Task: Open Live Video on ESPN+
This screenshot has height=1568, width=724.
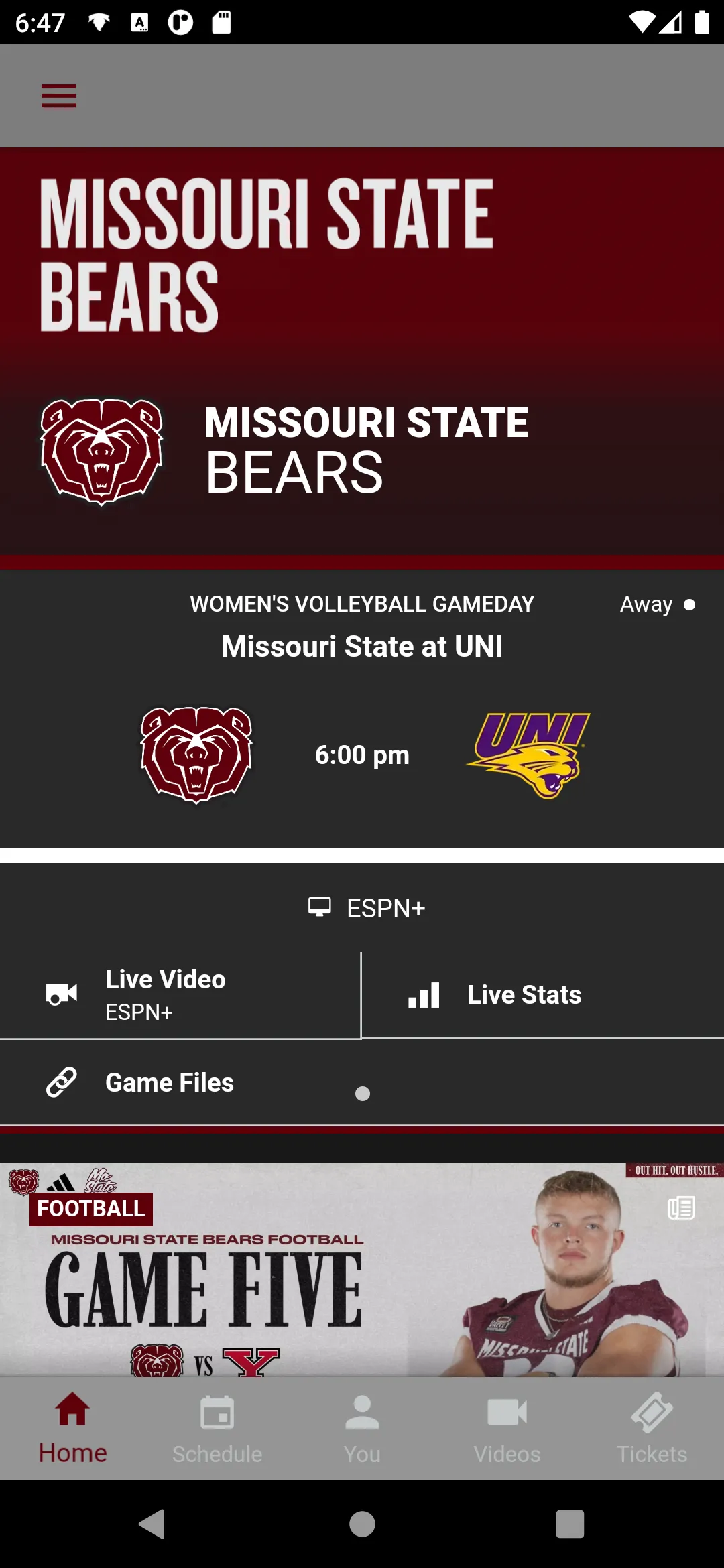Action: click(x=180, y=995)
